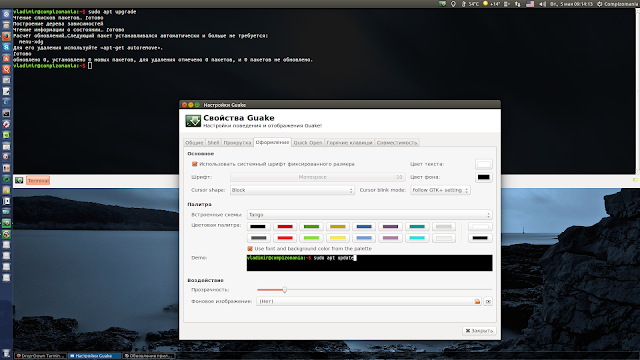
Task: Select the Оформление tab
Action: (272, 142)
